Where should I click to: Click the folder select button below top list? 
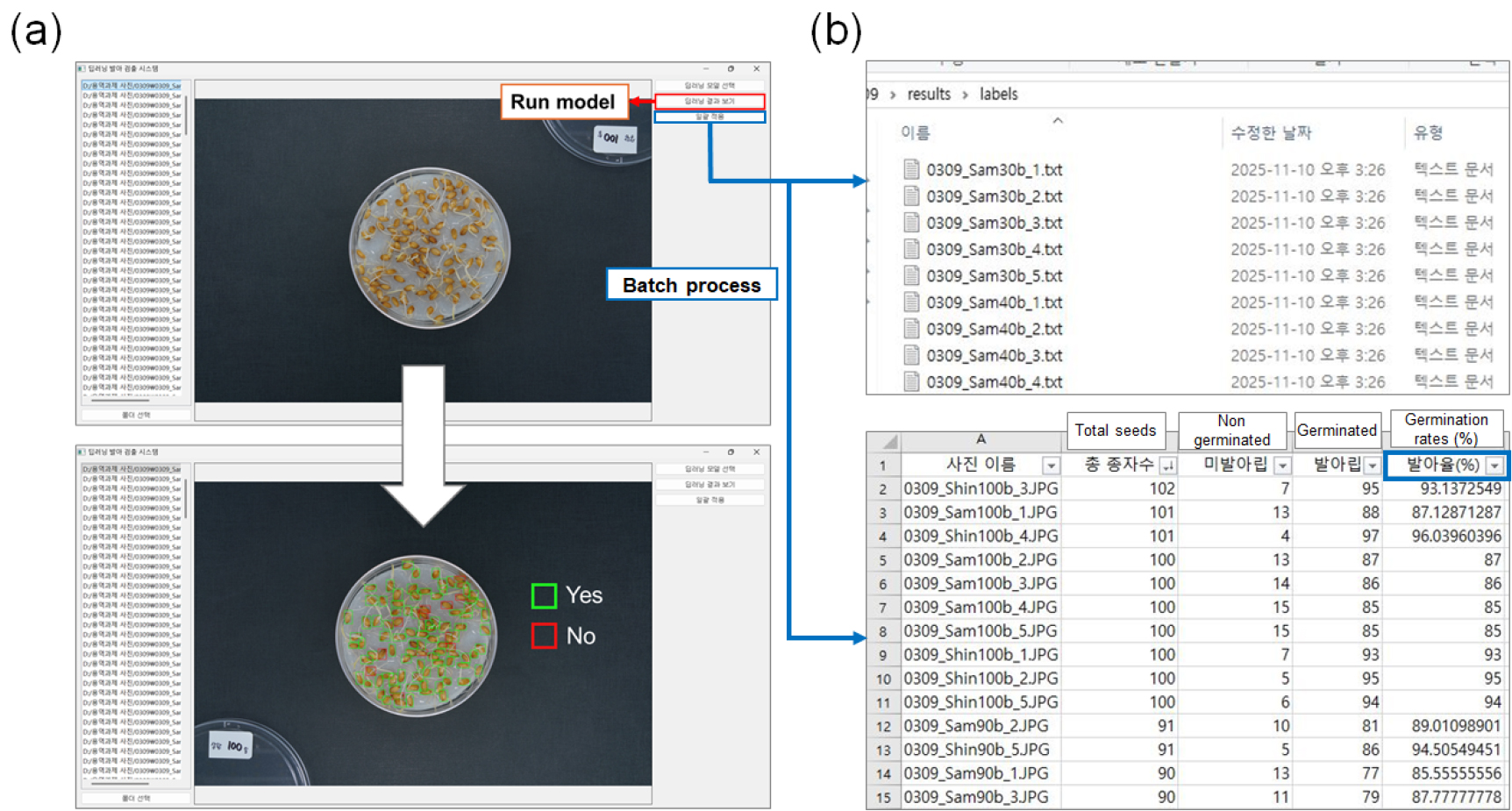pyautogui.click(x=137, y=415)
